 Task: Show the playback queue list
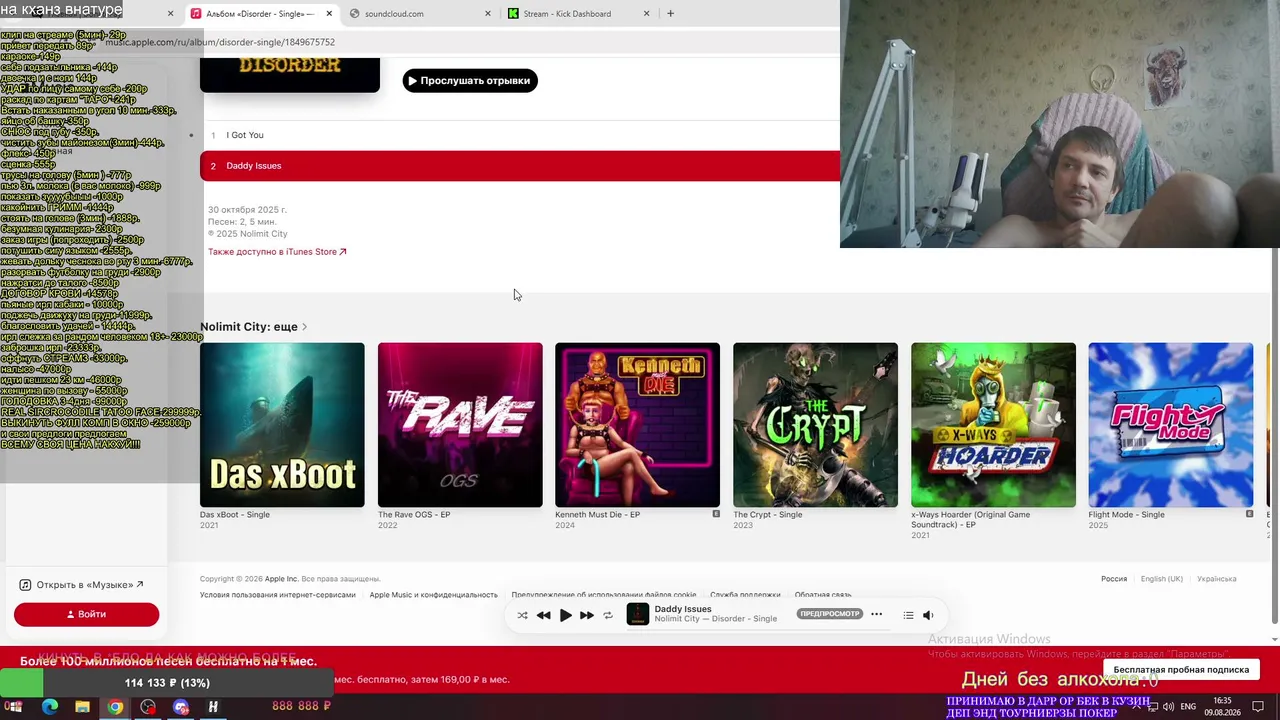click(x=908, y=615)
